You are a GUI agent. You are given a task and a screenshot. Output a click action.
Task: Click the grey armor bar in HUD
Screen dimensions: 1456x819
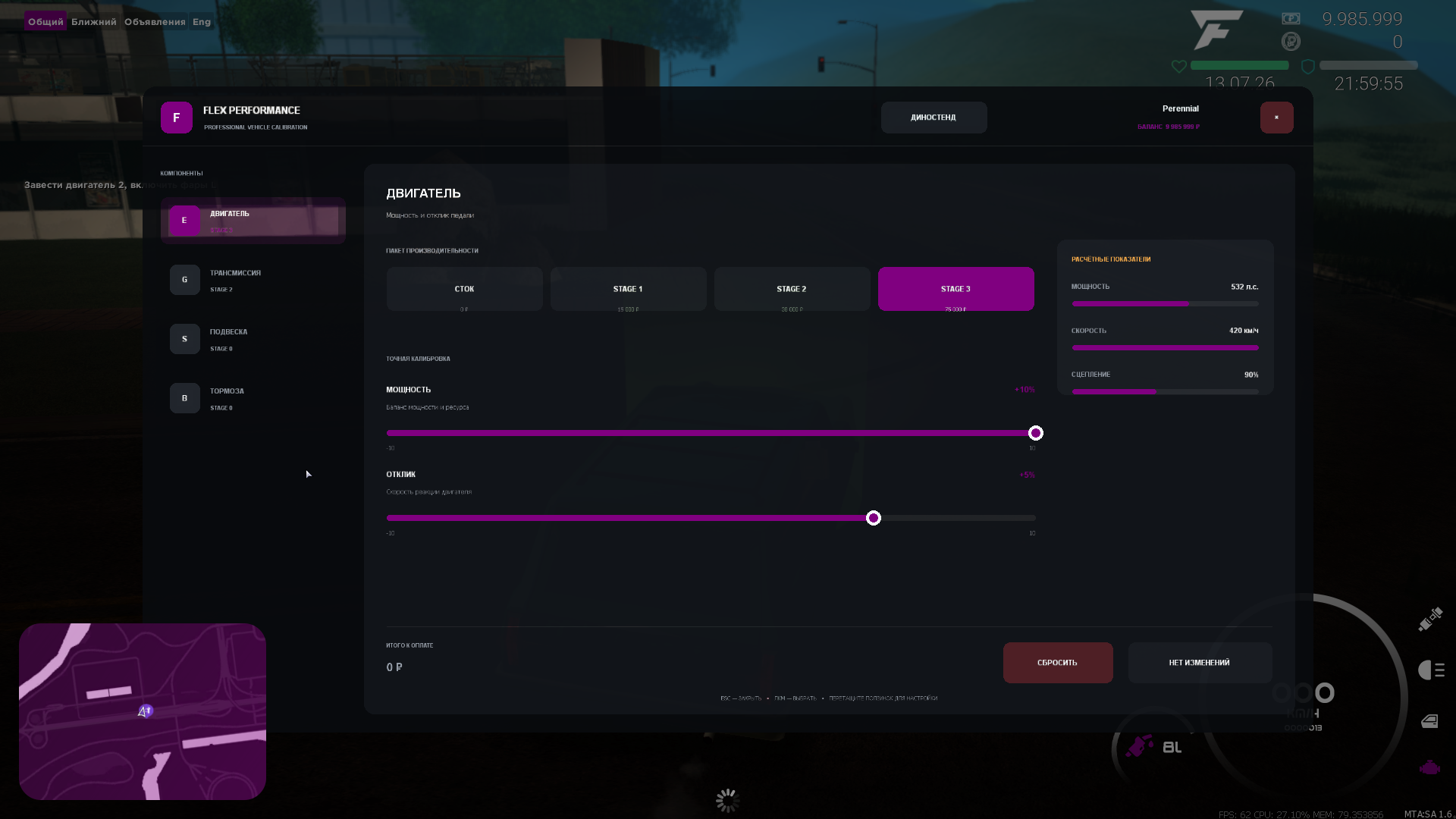pos(1368,65)
